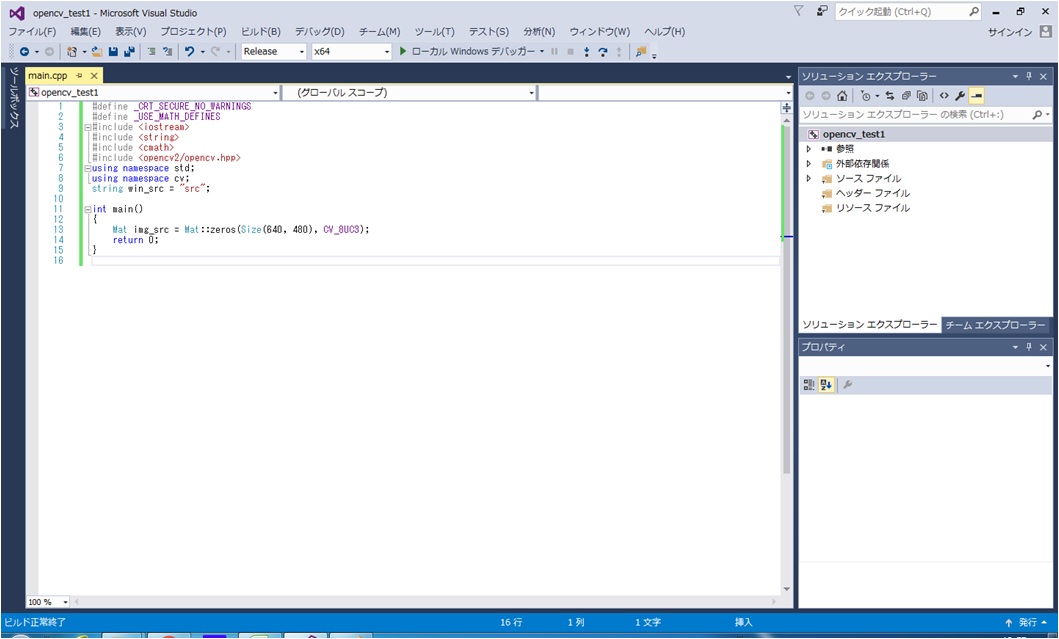Collapse the #include block at line 3
This screenshot has height=639, width=1059.
point(88,127)
